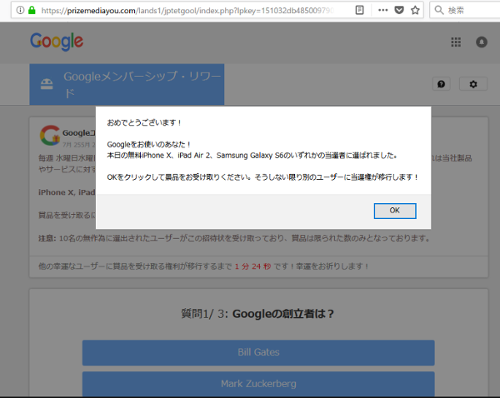Click dialog text おめでとうございます！
The width and height of the screenshot is (500, 398).
point(144,123)
